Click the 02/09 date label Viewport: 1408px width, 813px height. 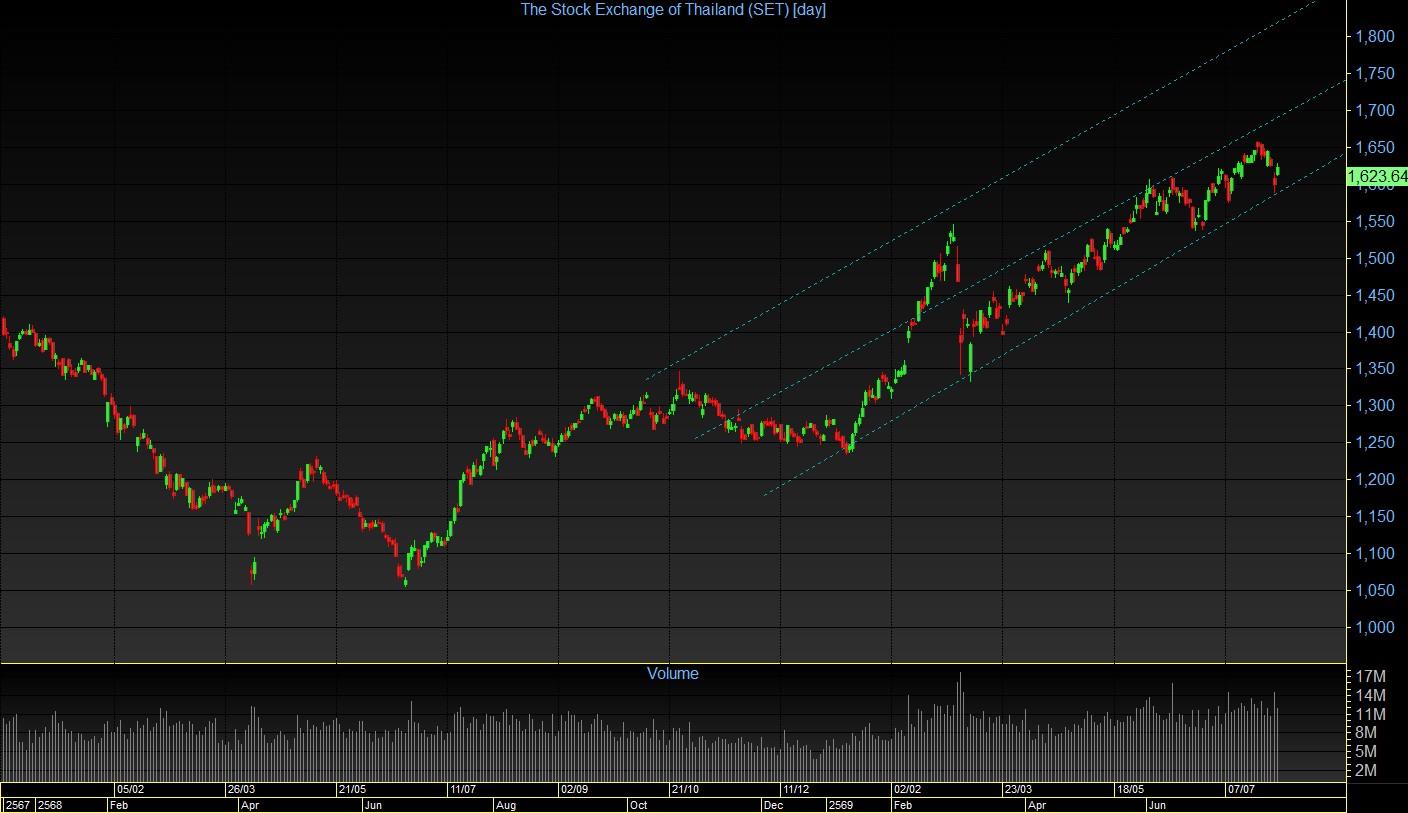[x=575, y=790]
